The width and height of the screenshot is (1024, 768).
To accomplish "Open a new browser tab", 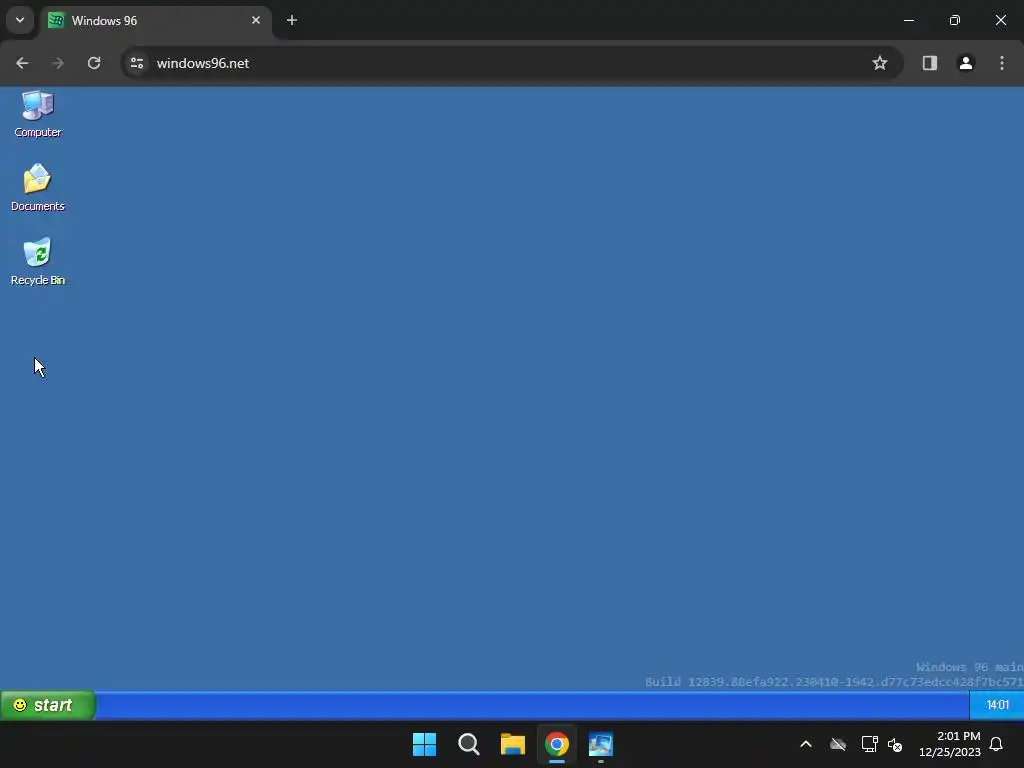I will tap(292, 20).
